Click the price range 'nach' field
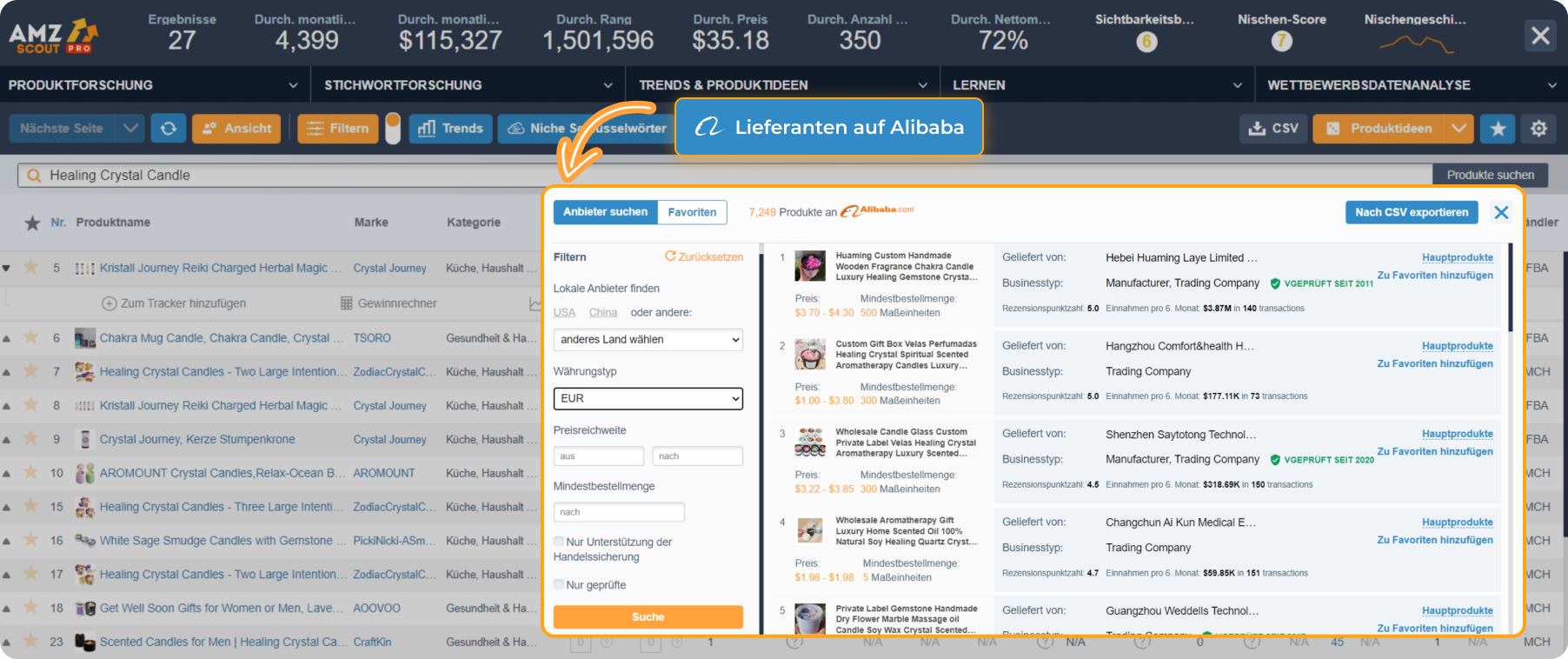The image size is (1568, 659). [698, 456]
